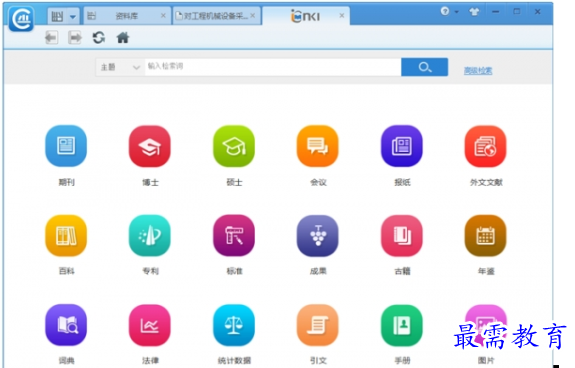This screenshot has width=575, height=368.
Task: Open the 引文 citations icon
Action: click(x=318, y=325)
